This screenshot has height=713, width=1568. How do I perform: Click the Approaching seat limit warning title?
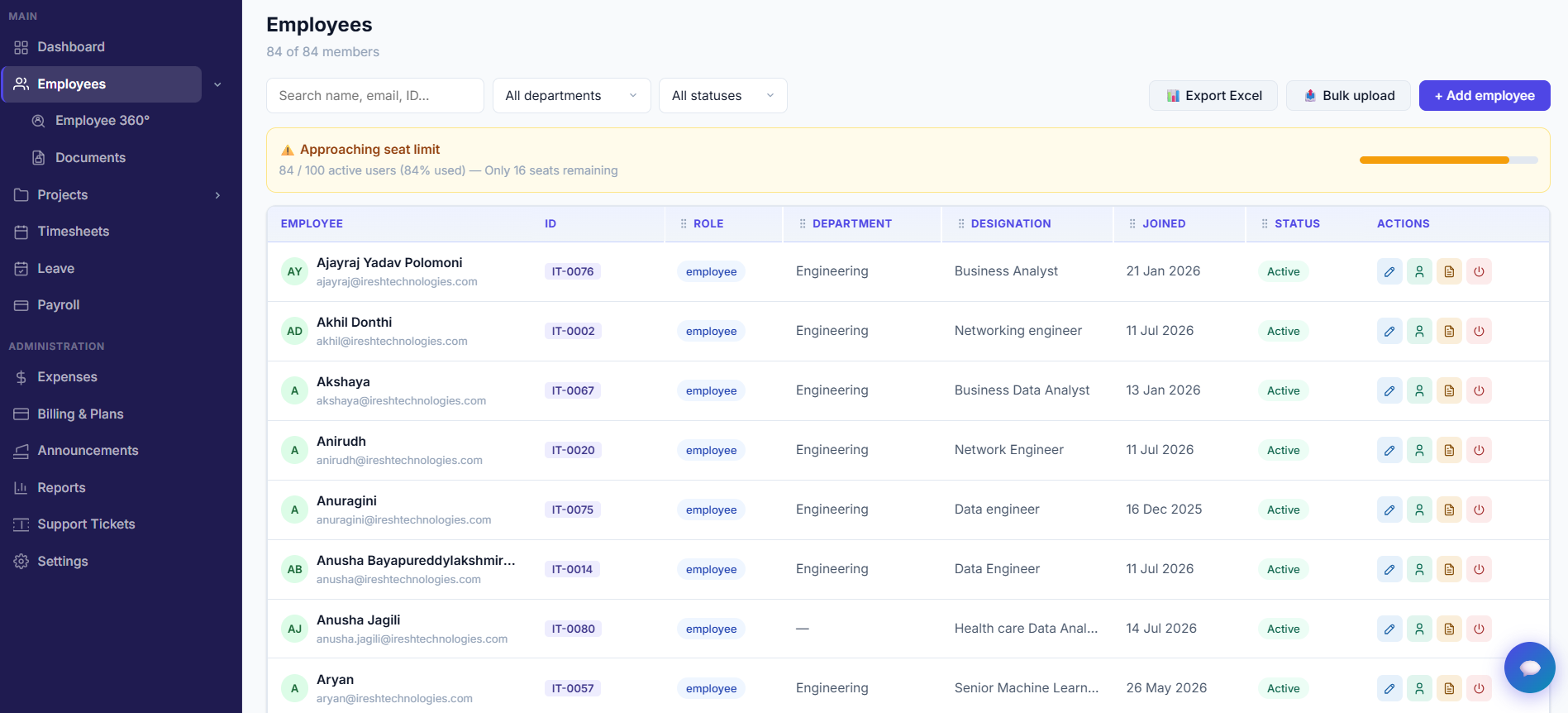coord(369,150)
